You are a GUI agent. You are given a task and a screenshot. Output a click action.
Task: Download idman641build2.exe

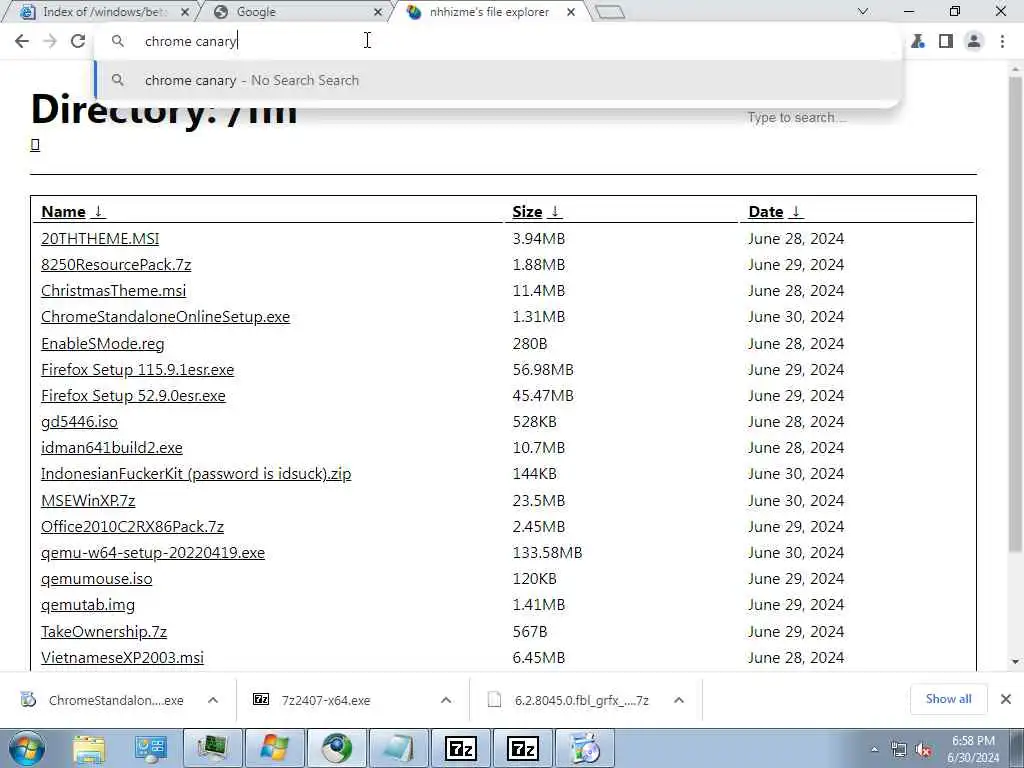pyautogui.click(x=112, y=448)
